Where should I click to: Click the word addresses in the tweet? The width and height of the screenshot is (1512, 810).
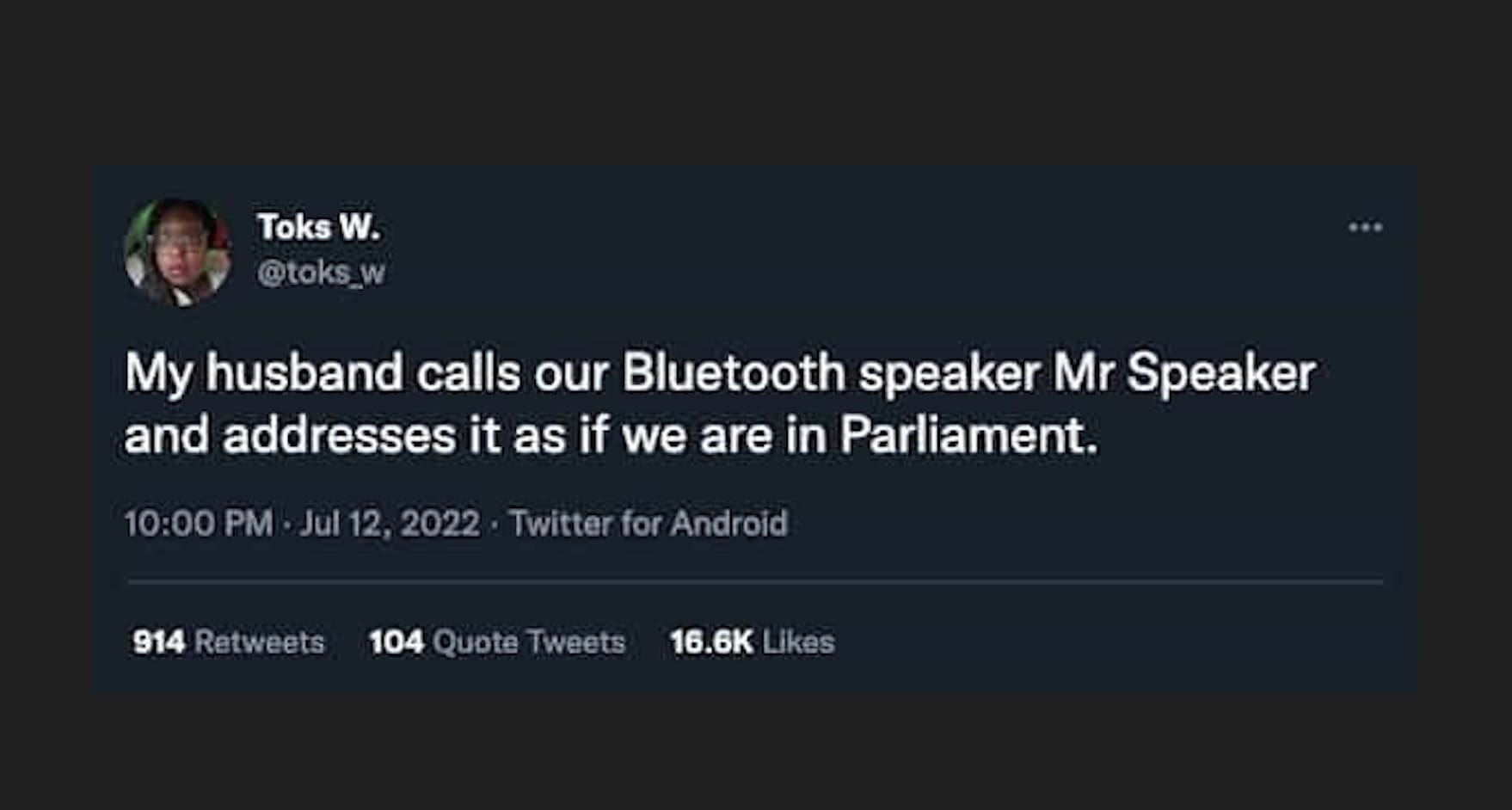(339, 436)
